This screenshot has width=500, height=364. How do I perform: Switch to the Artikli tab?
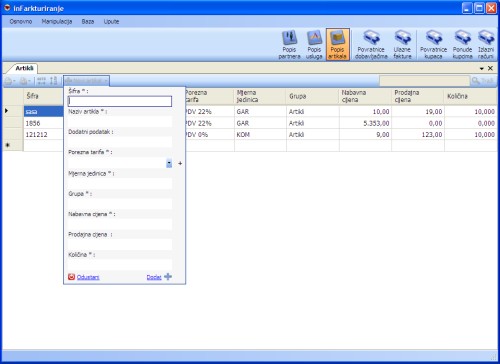(24, 68)
